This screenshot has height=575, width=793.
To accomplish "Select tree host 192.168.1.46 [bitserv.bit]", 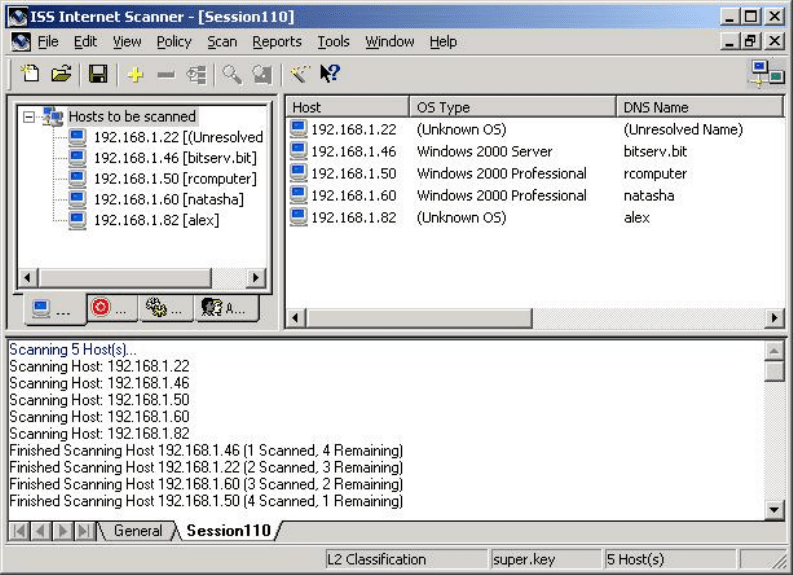I will 175,158.
